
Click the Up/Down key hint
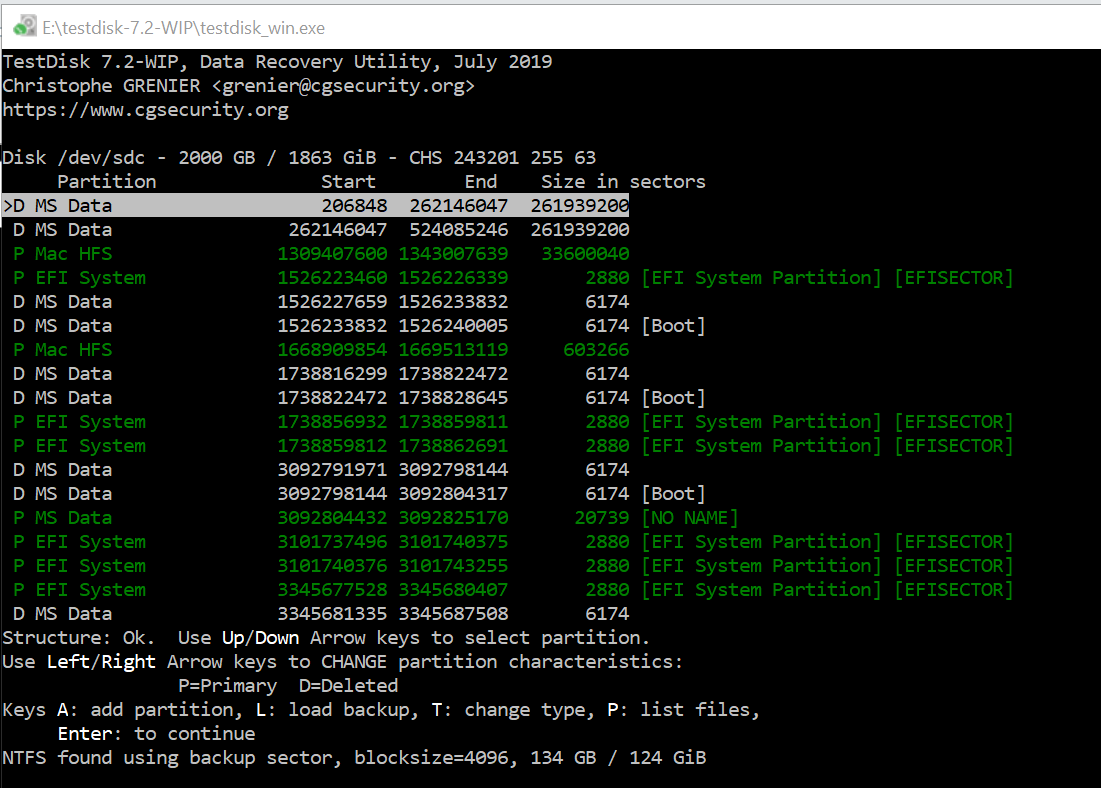(x=261, y=637)
